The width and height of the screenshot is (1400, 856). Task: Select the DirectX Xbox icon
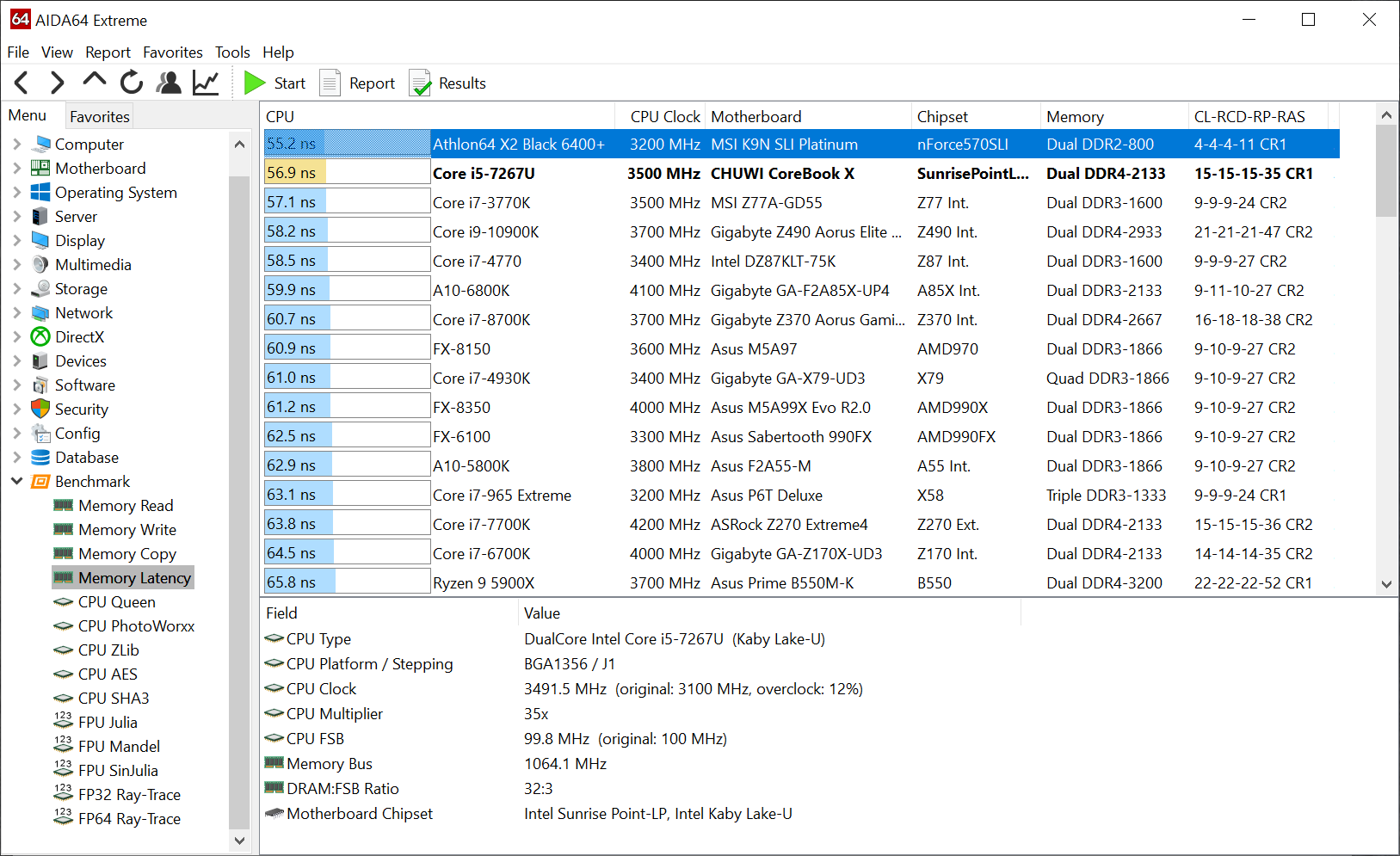pyautogui.click(x=40, y=336)
